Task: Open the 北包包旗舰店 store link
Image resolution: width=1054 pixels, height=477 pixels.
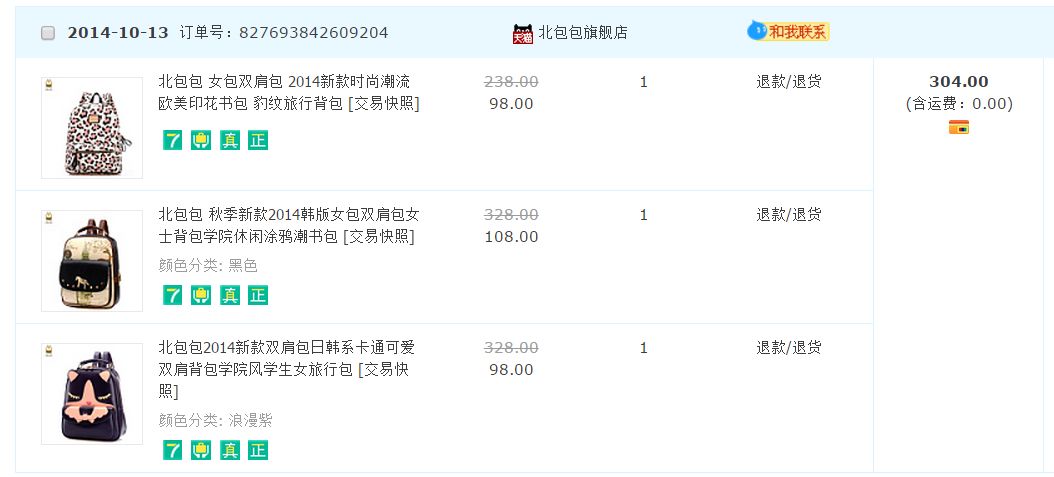Action: (583, 33)
